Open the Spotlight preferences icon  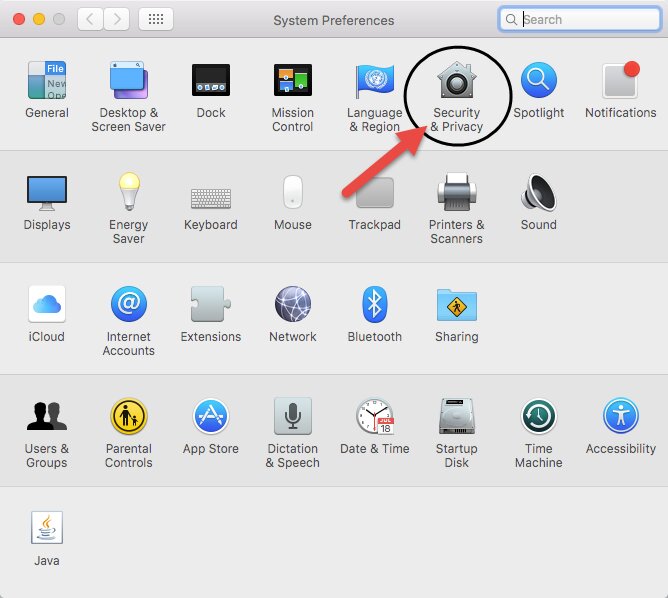538,80
